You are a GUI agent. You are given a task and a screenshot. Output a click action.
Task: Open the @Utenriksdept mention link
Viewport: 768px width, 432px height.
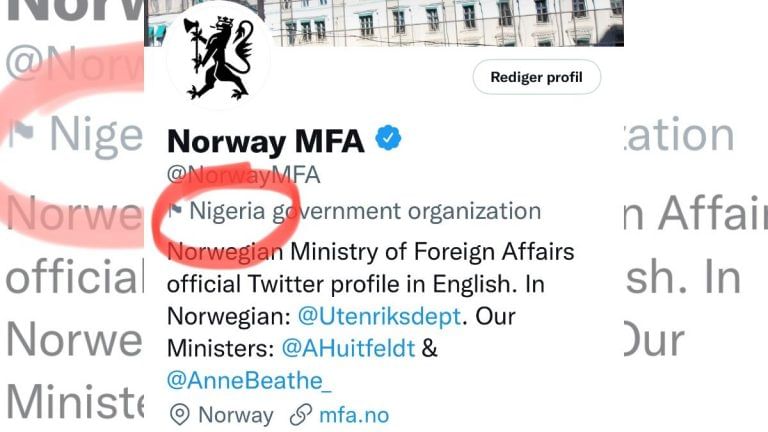[379, 316]
